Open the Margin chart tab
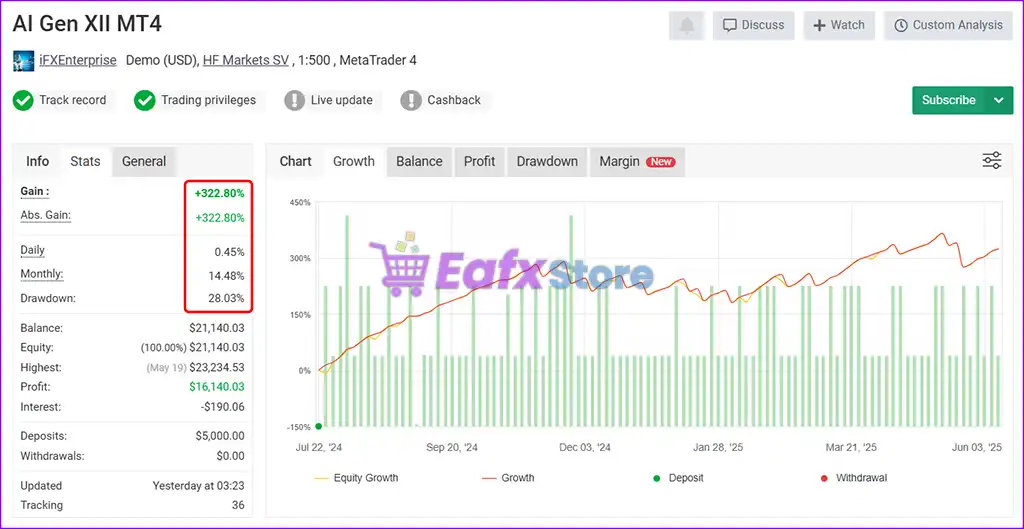This screenshot has width=1024, height=529. pos(637,161)
